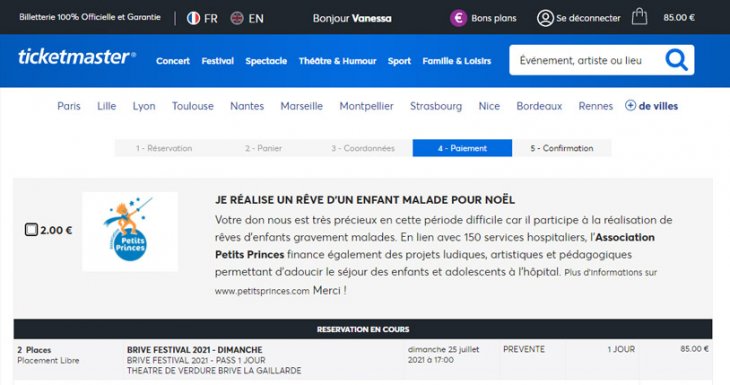Click the 2 Places cell
The image size is (730, 385).
[34, 350]
